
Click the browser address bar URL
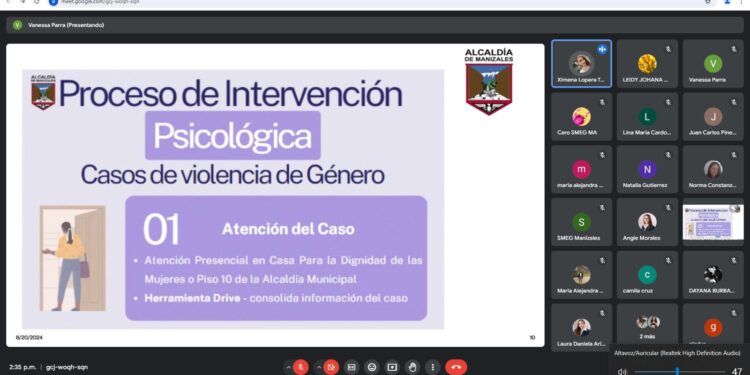click(100, 2)
